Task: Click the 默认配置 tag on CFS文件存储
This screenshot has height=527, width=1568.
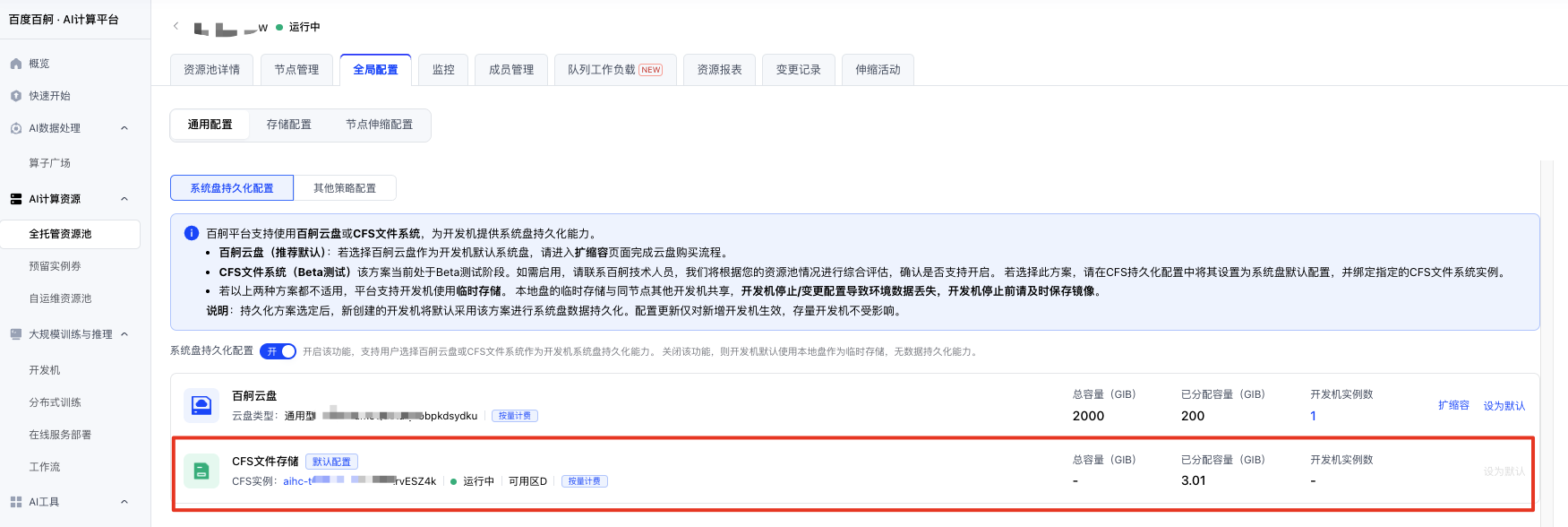Action: [x=331, y=462]
